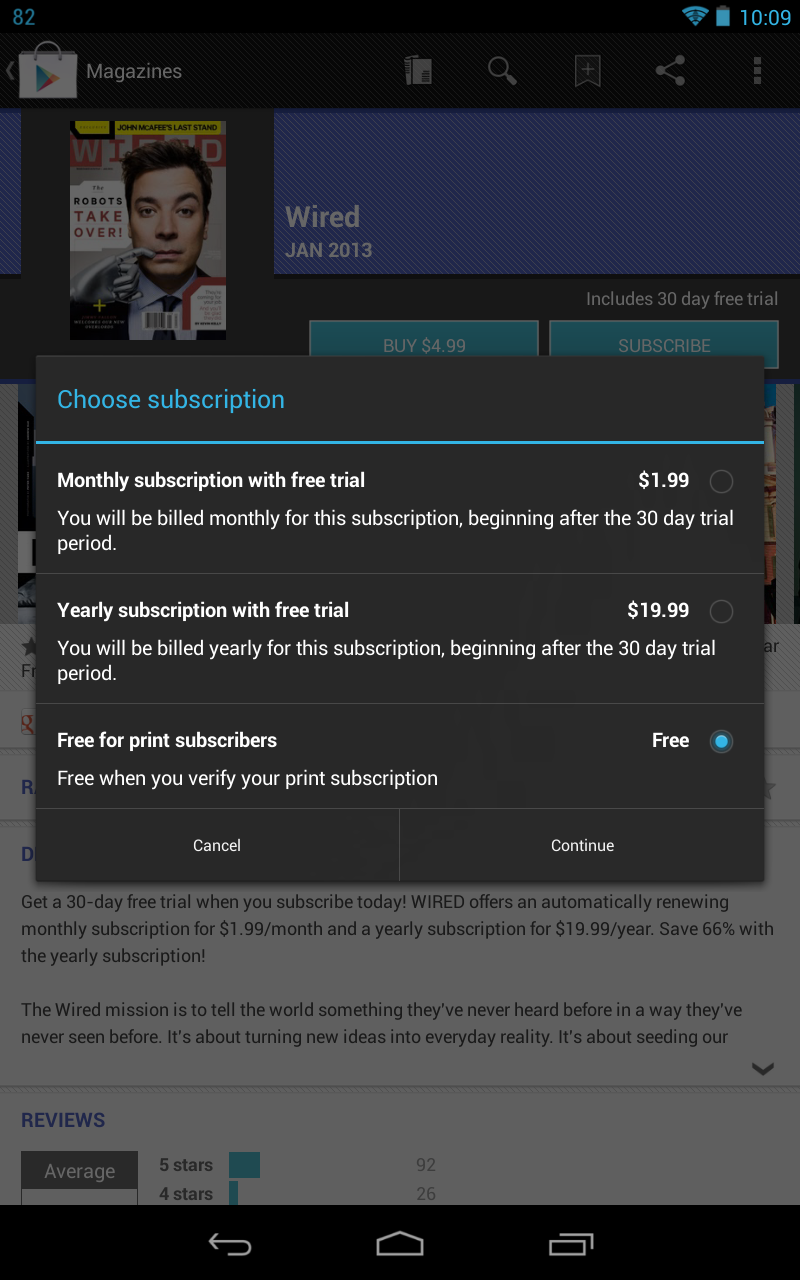Select the $19.99 yearly subscription radio

[721, 611]
